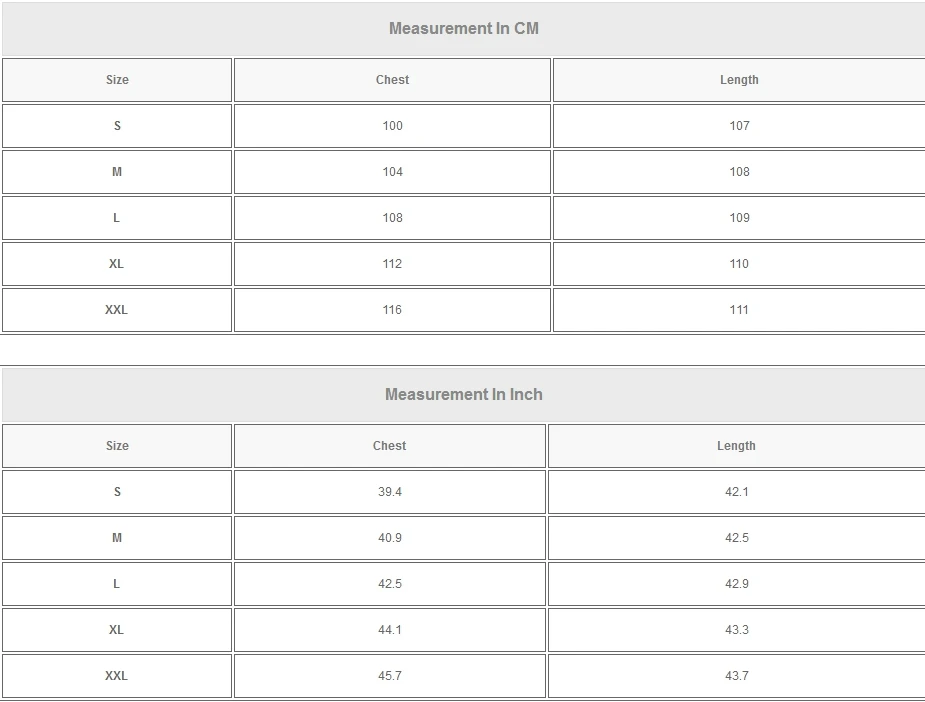Select the chest value 40.9 cell
The width and height of the screenshot is (925, 702).
coord(389,538)
